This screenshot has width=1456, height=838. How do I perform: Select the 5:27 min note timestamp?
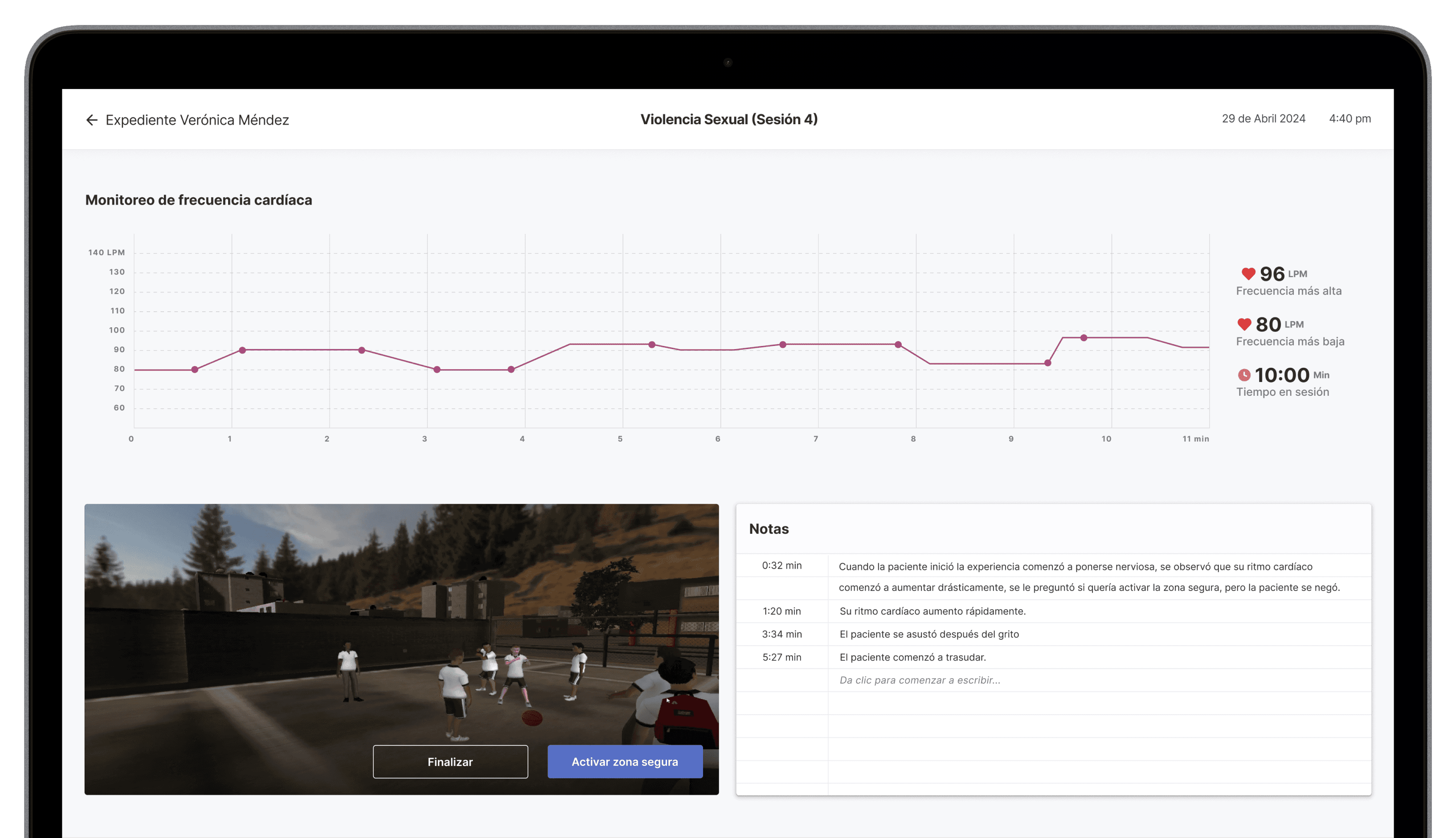tap(781, 657)
